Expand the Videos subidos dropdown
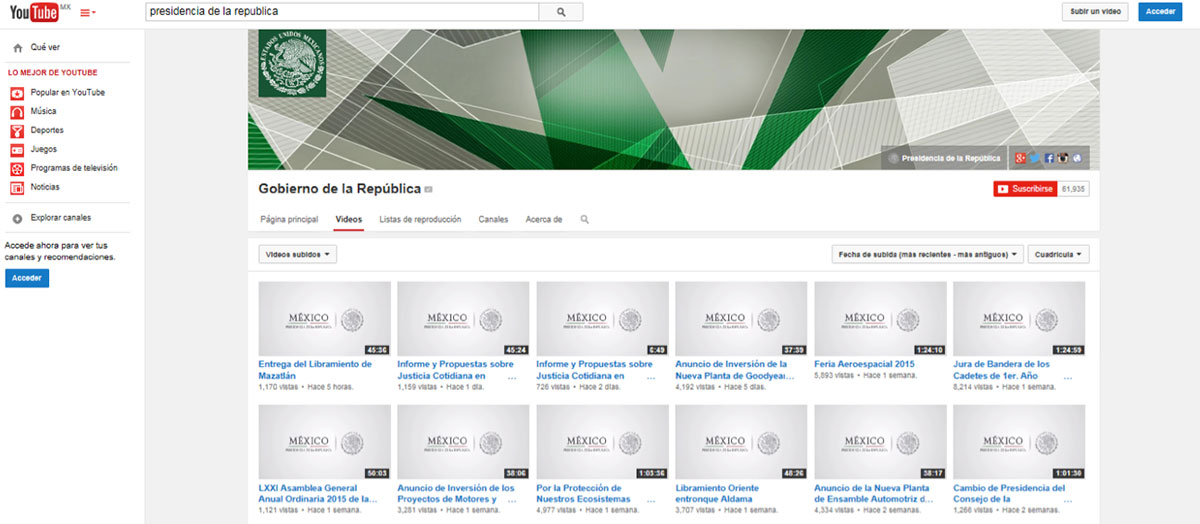This screenshot has height=524, width=1200. pos(297,255)
